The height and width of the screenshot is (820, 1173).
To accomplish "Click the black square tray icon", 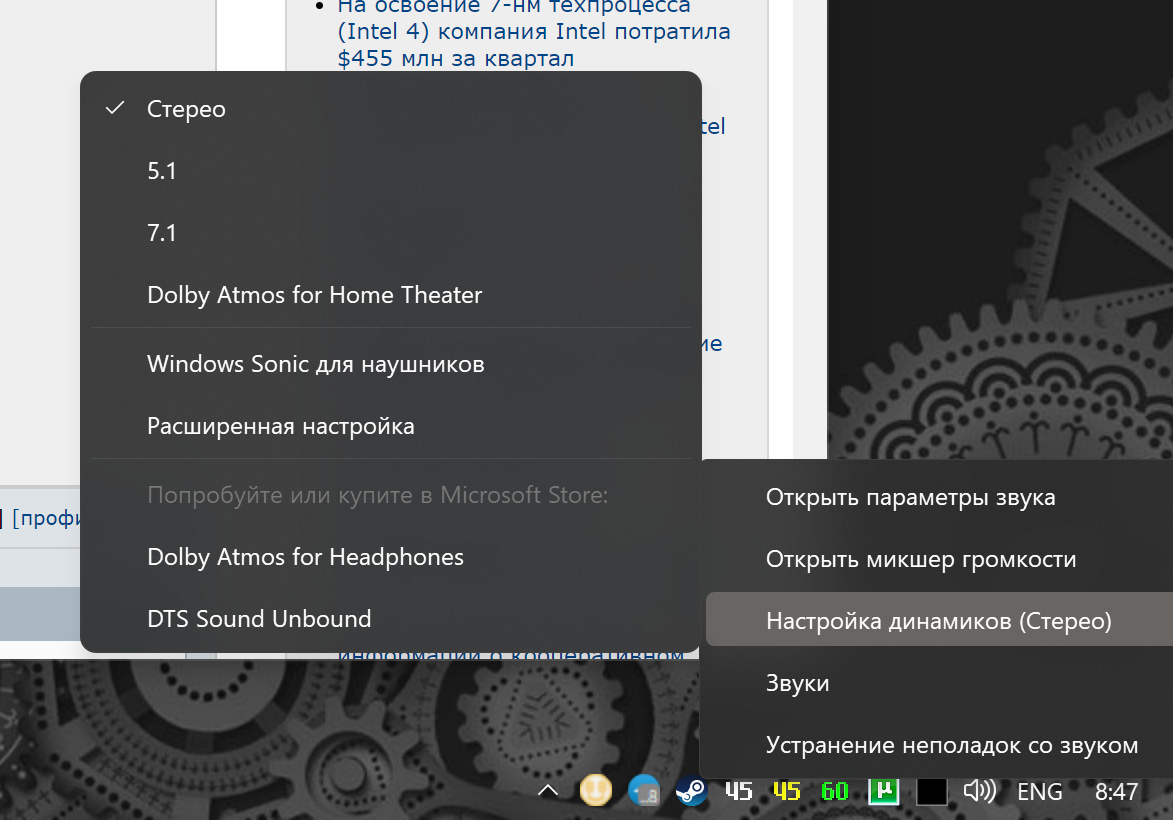I will [931, 792].
